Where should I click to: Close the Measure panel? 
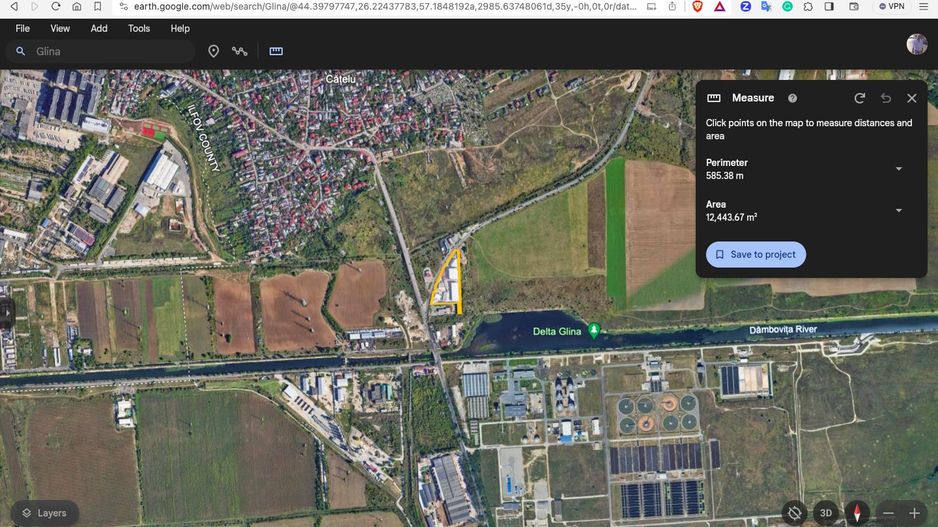click(x=912, y=98)
